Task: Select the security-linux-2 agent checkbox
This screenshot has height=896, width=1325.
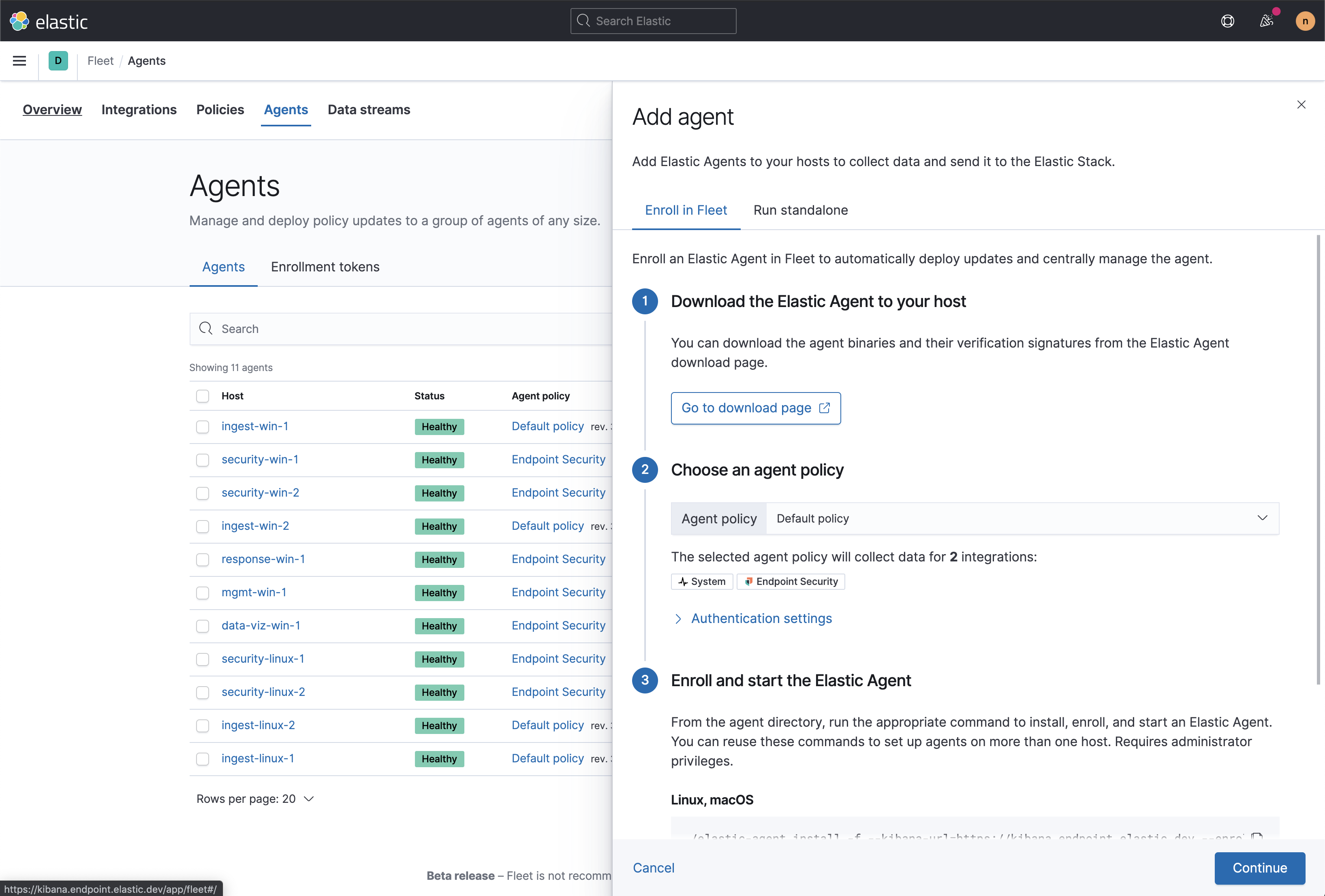Action: (x=203, y=693)
